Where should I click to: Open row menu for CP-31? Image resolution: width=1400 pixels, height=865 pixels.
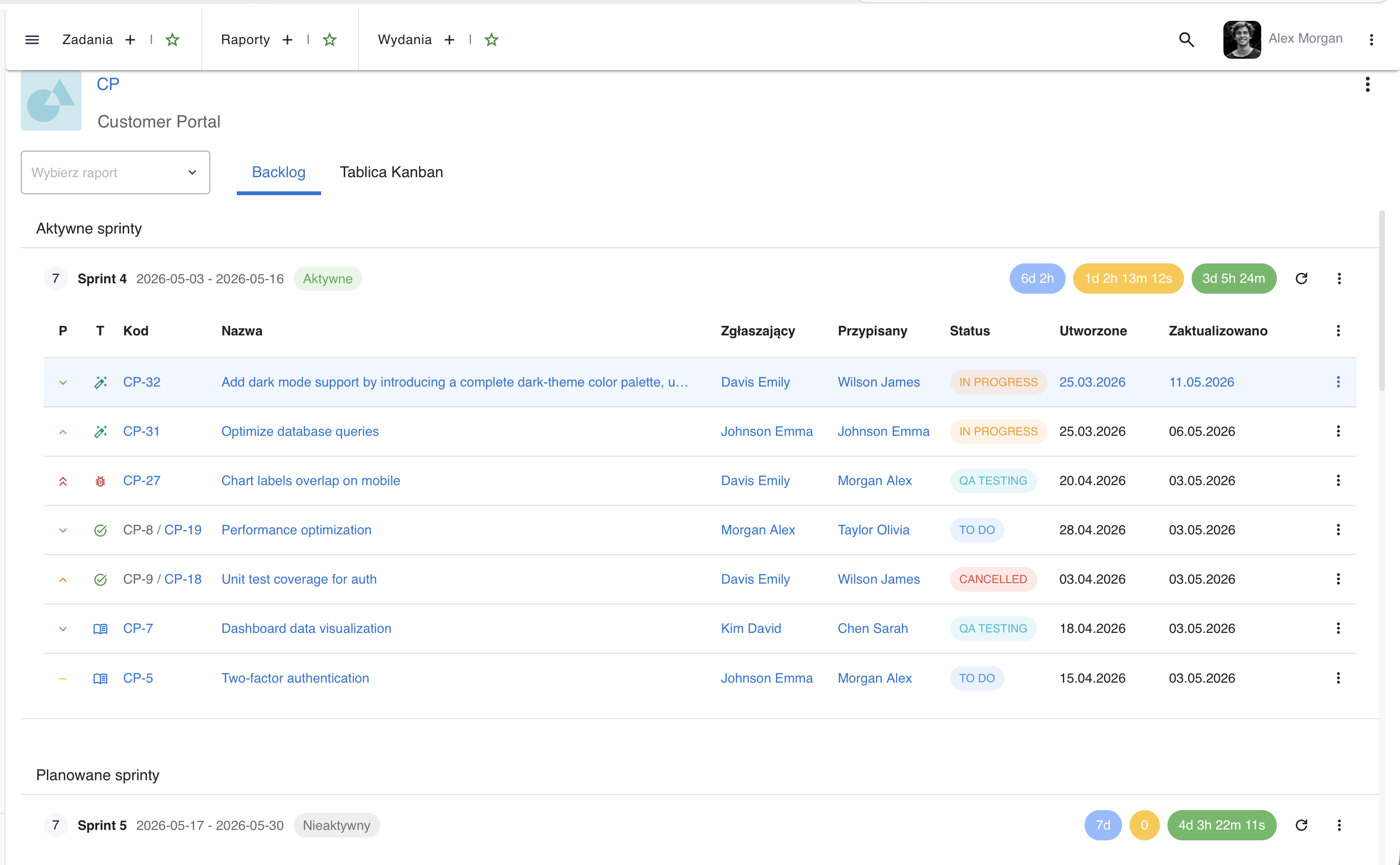1338,431
